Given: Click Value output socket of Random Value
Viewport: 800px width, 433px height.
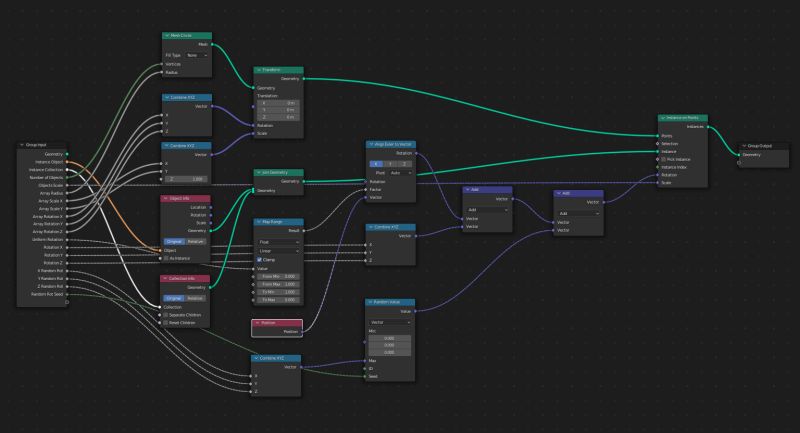Looking at the screenshot, I should click(415, 311).
